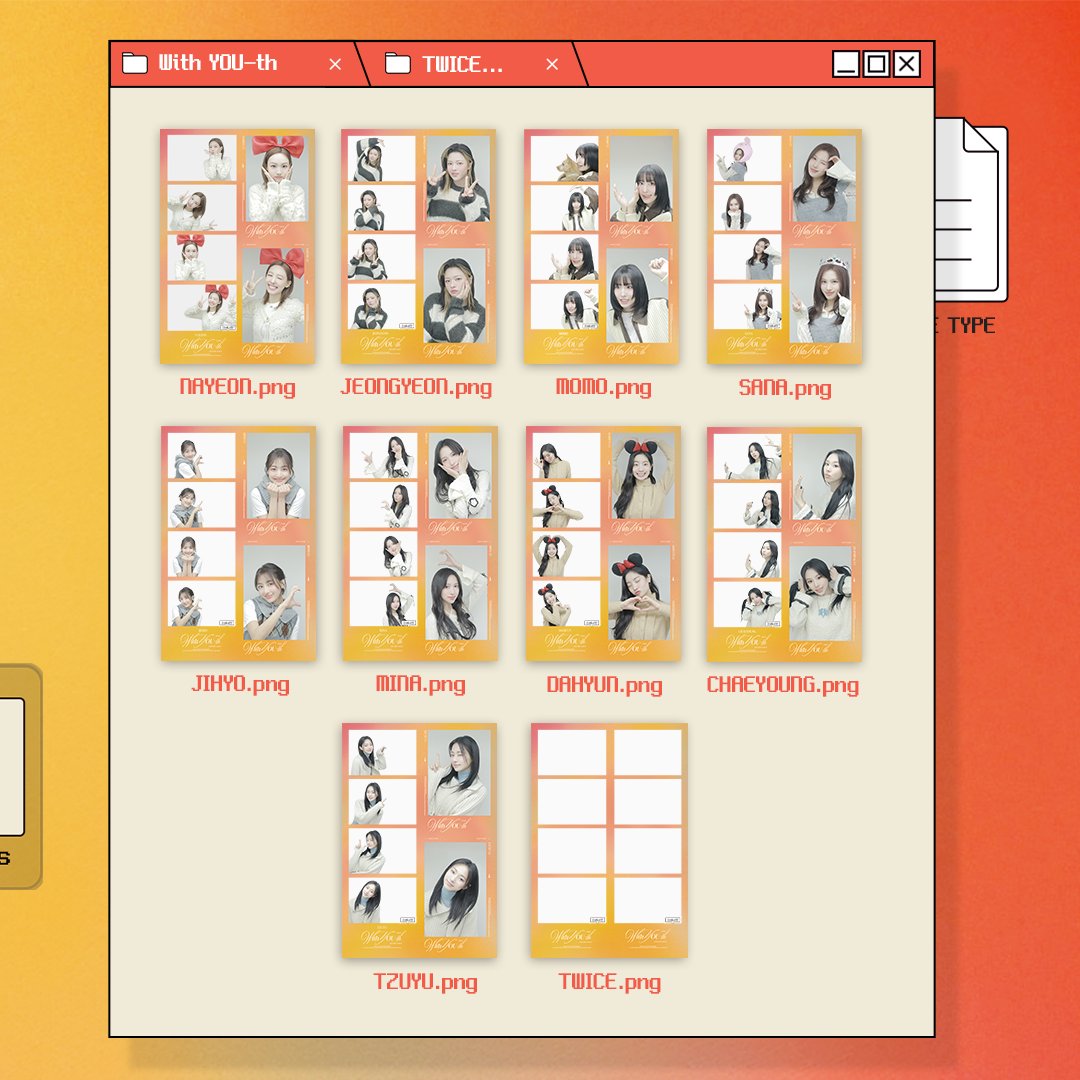Open the MINA.png thumbnail
Screen dimensions: 1080x1080
pos(420,543)
